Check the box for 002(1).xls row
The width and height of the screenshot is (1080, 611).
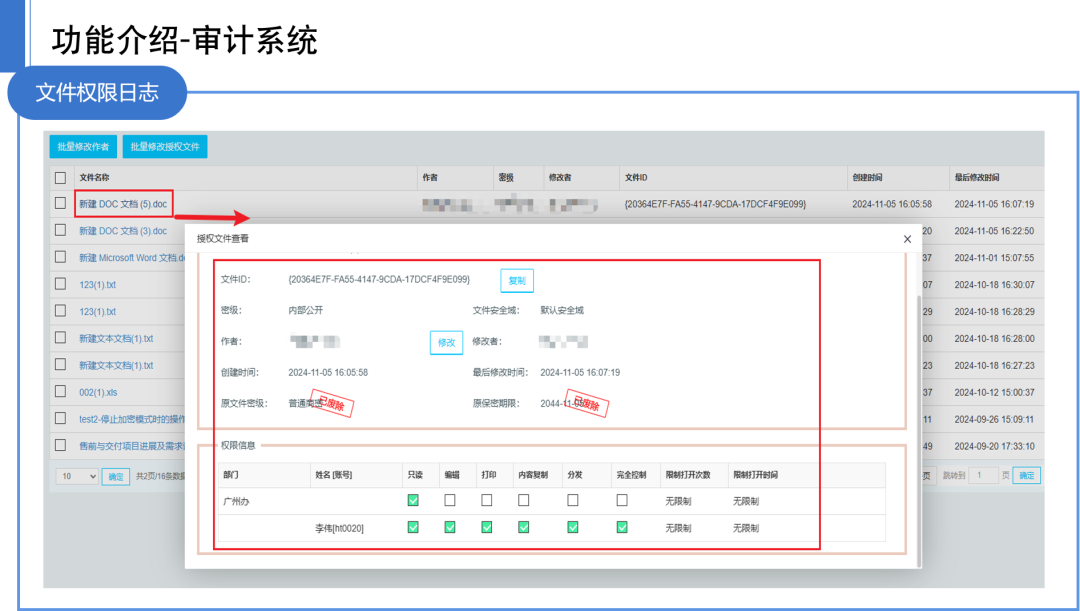pos(61,391)
